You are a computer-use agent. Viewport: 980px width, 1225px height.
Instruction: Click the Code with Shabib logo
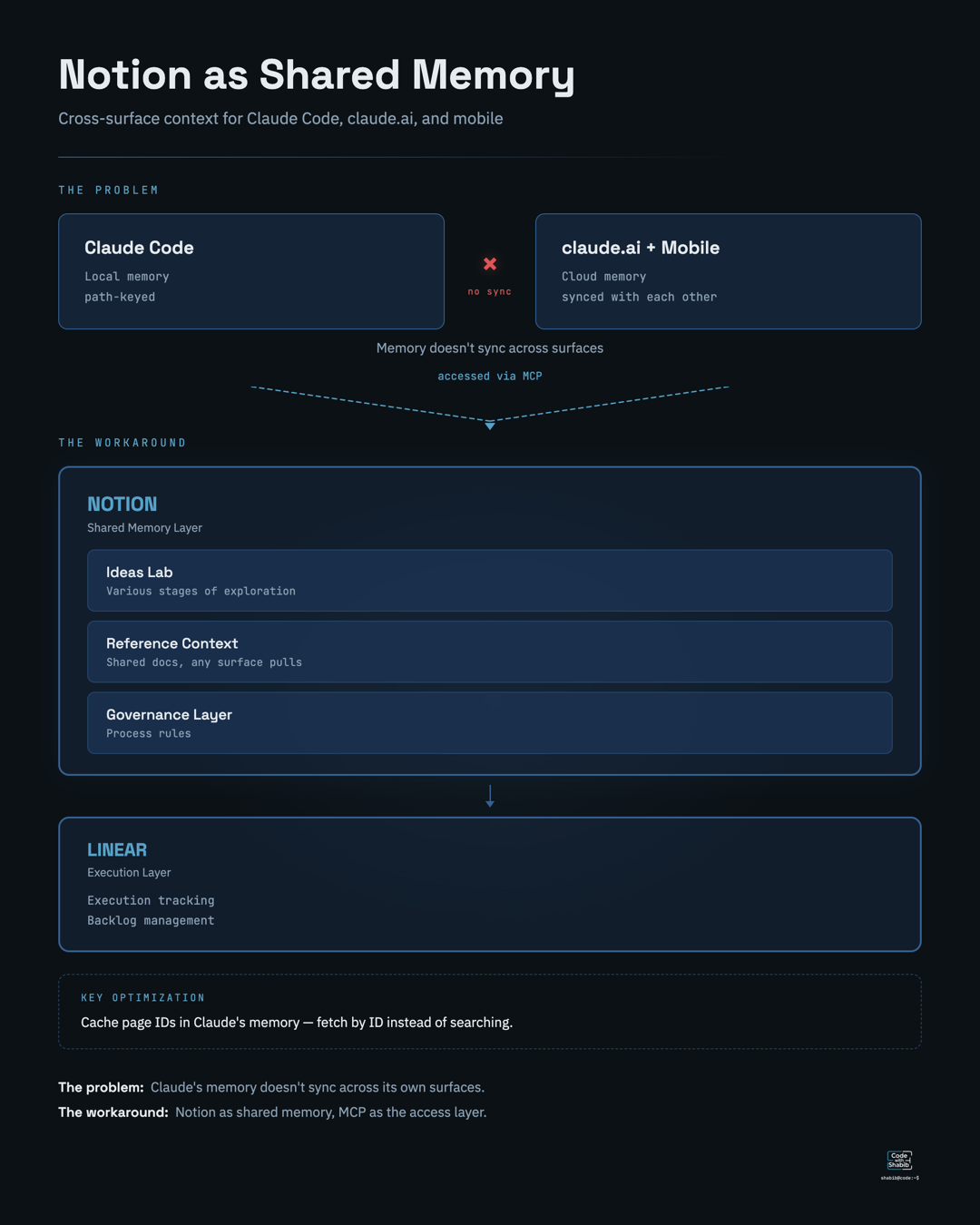click(x=899, y=1161)
